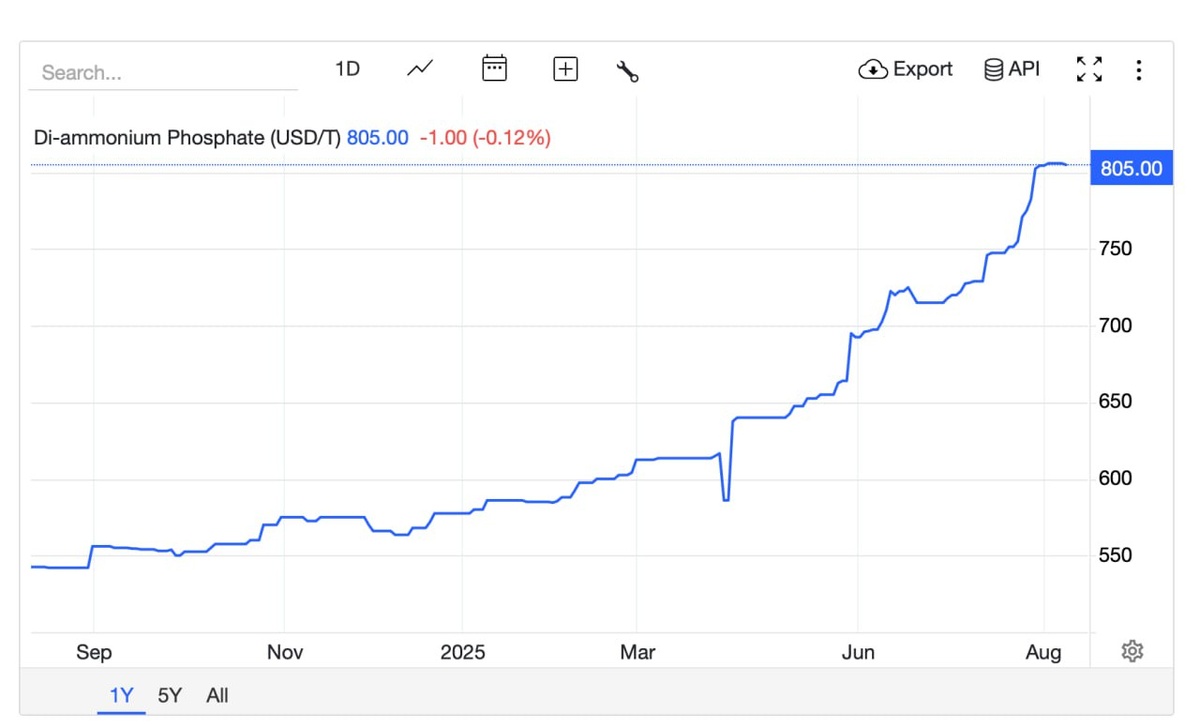The width and height of the screenshot is (1200, 728).
Task: Click the Jun label on time axis
Action: 858,653
